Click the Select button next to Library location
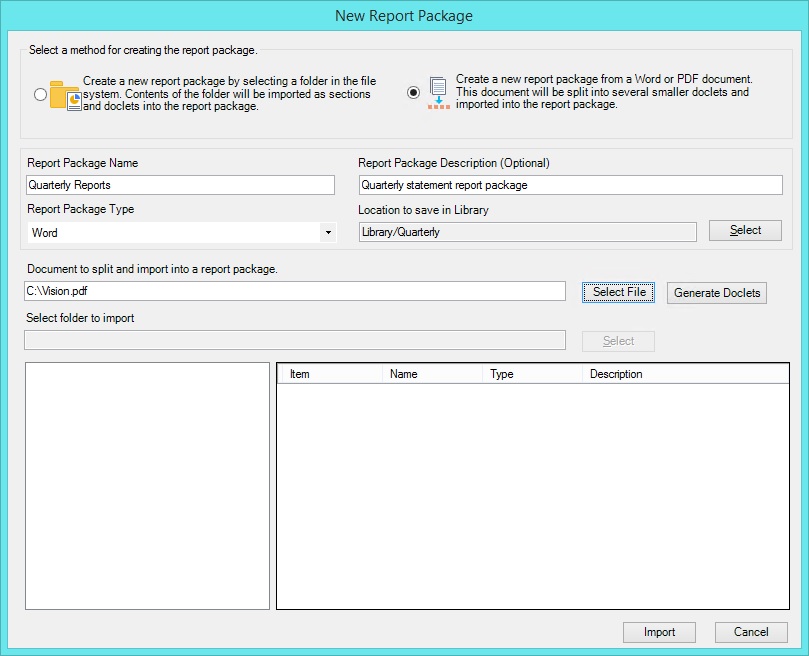Screen dimensions: 809x656 click(744, 230)
